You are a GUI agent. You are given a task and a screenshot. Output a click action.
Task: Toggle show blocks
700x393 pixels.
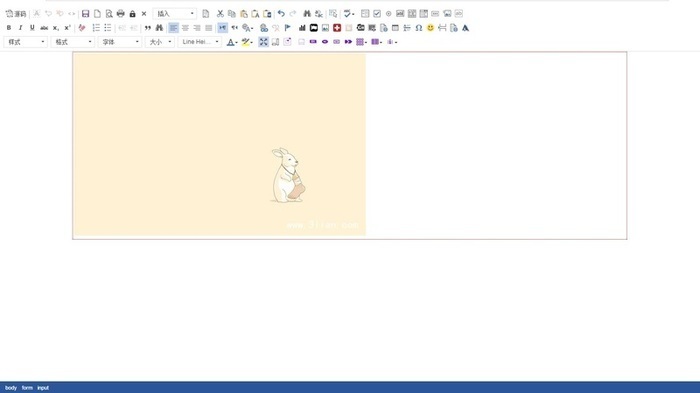[x=275, y=42]
